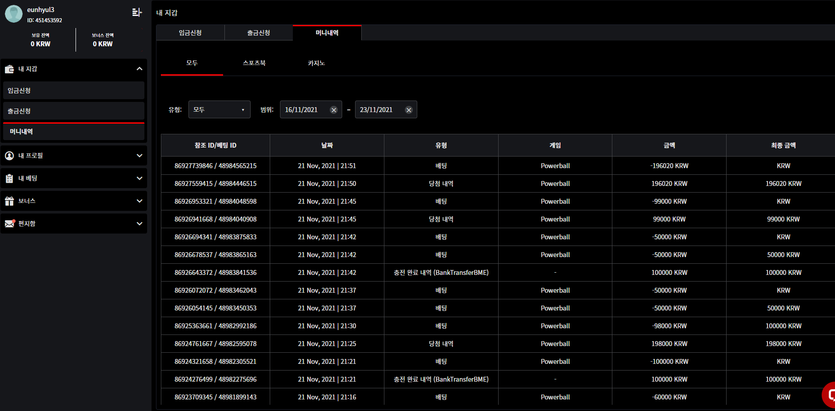Open the 유형 type dropdown showing 모두

click(x=219, y=110)
